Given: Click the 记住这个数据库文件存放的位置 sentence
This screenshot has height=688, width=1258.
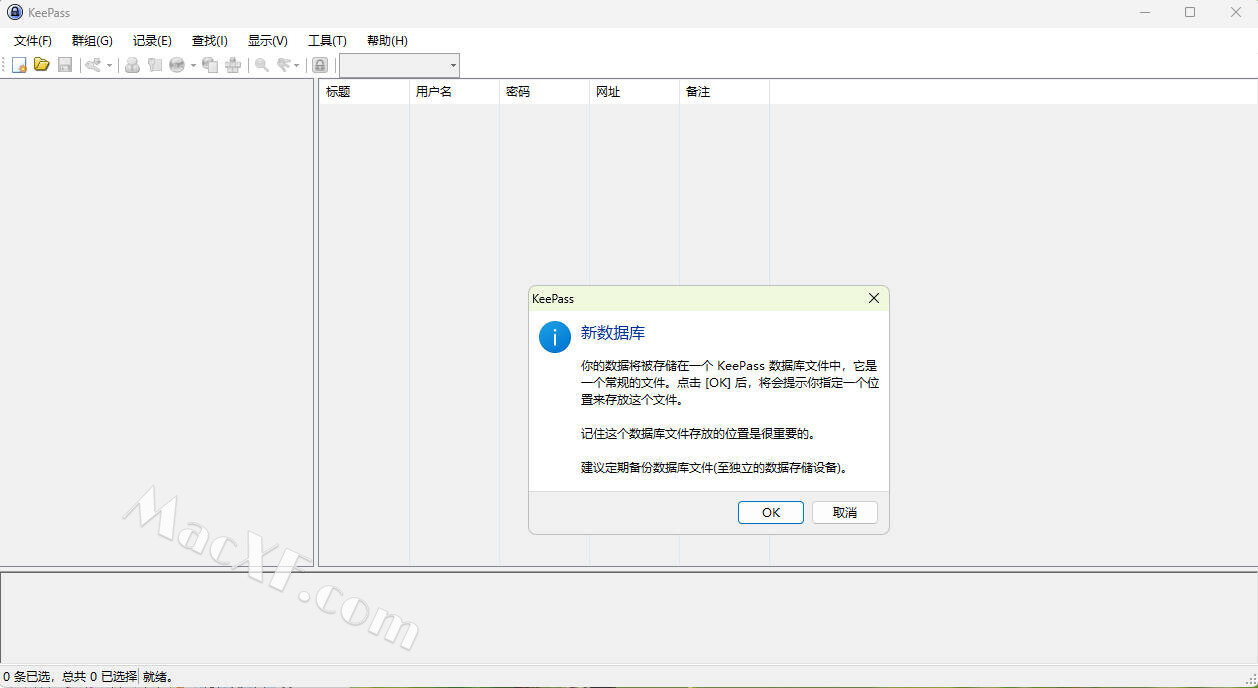Looking at the screenshot, I should (699, 434).
